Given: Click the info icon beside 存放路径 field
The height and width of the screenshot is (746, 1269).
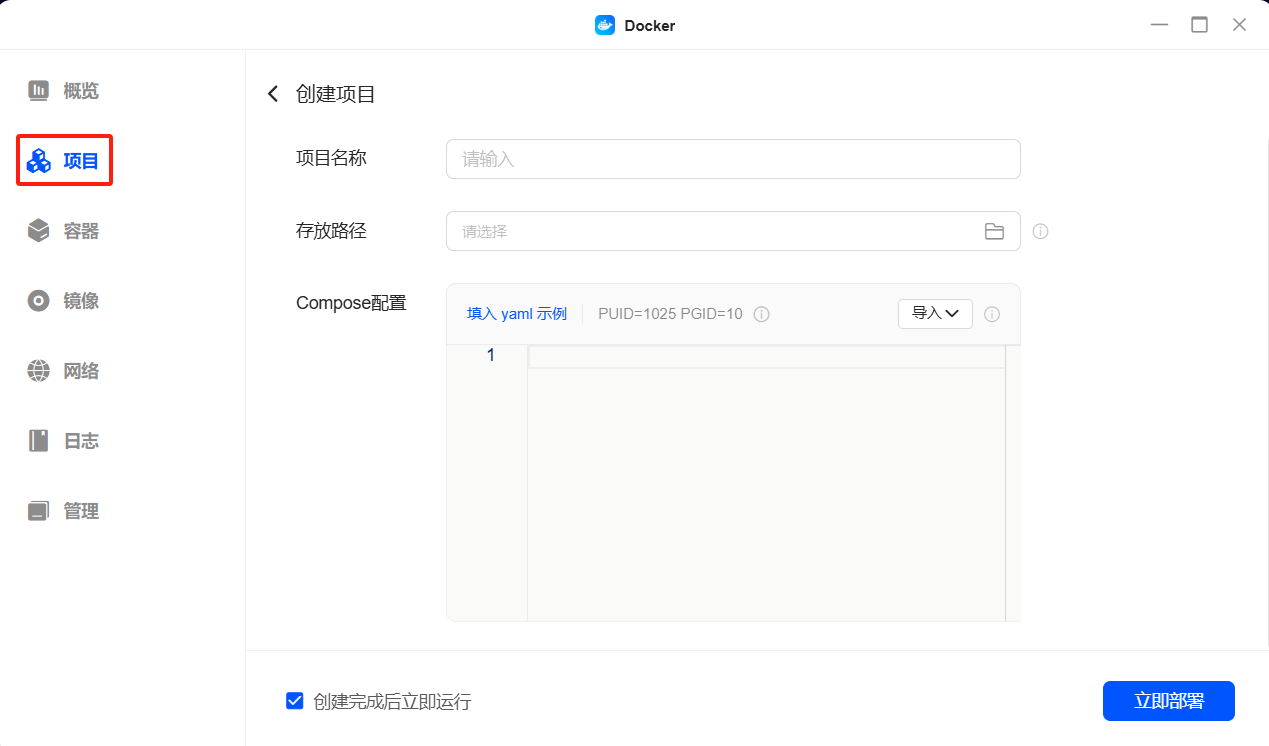Looking at the screenshot, I should (x=1040, y=231).
